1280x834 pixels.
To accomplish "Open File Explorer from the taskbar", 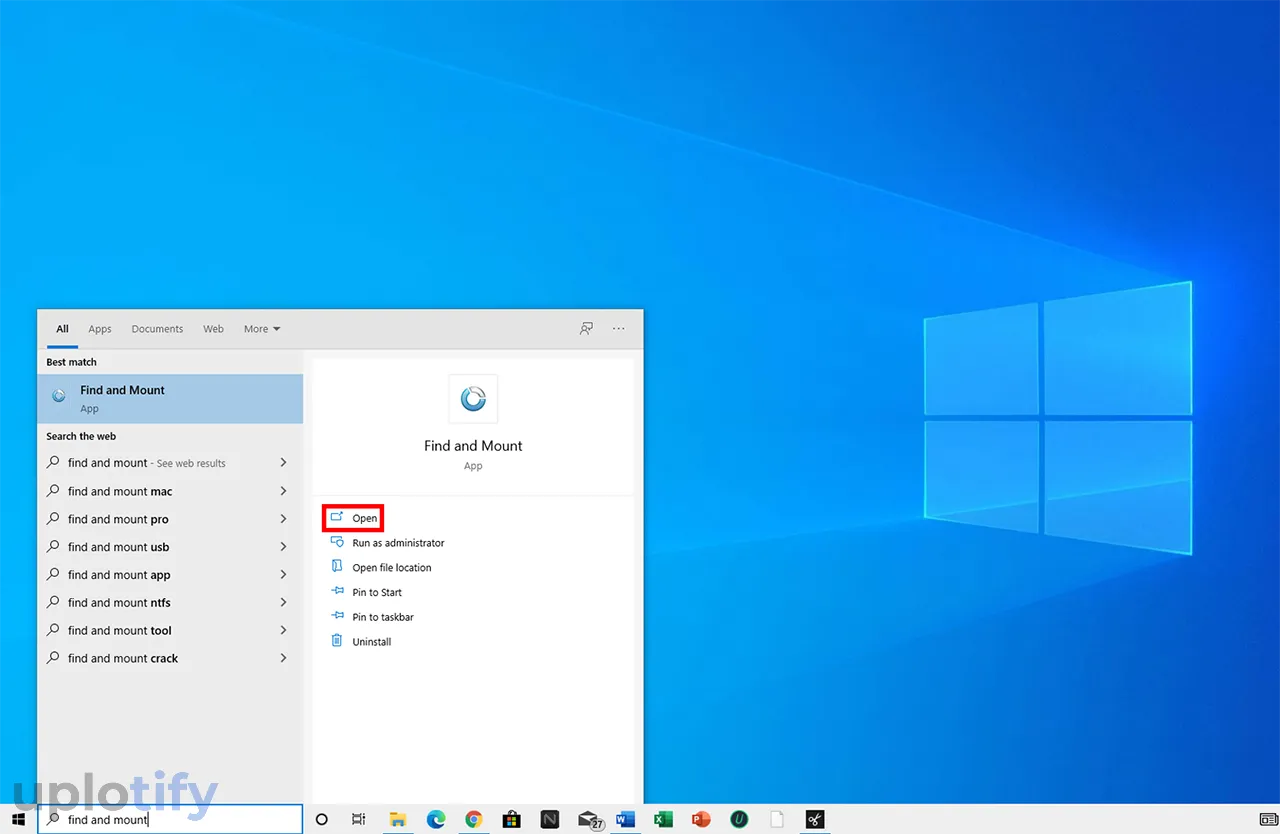I will [397, 819].
